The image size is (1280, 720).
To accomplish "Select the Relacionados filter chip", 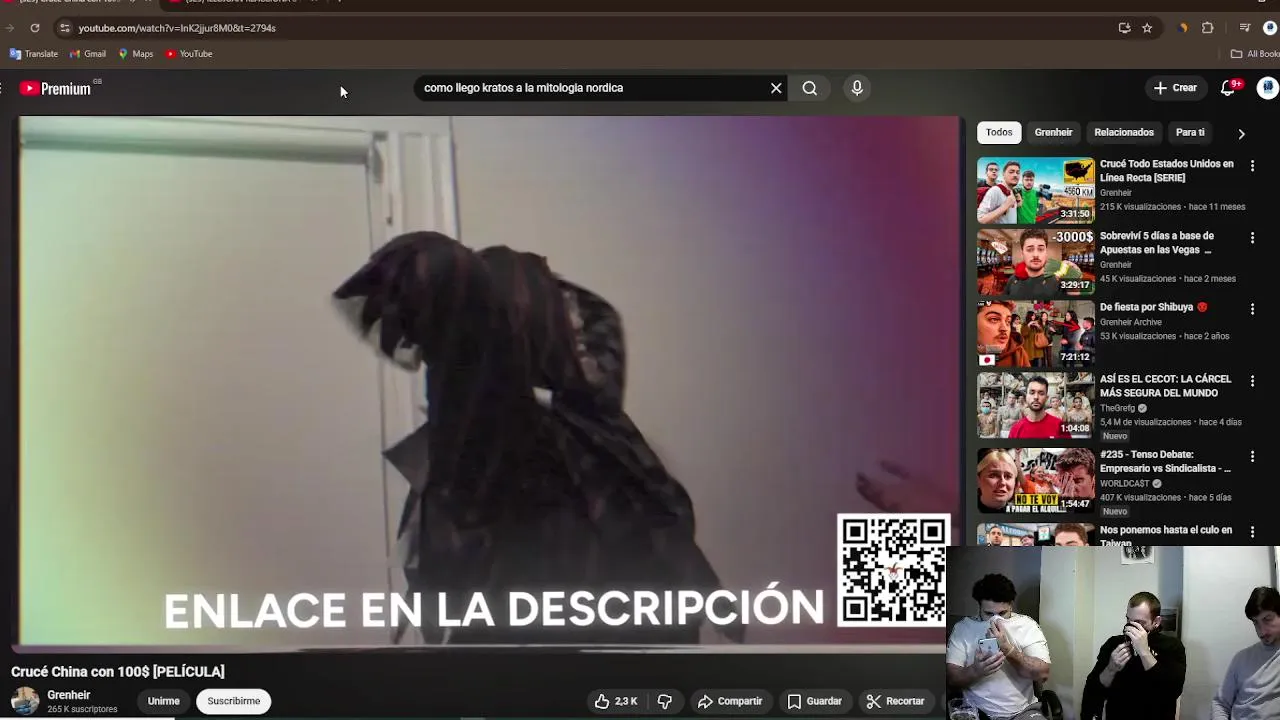I will click(x=1124, y=132).
